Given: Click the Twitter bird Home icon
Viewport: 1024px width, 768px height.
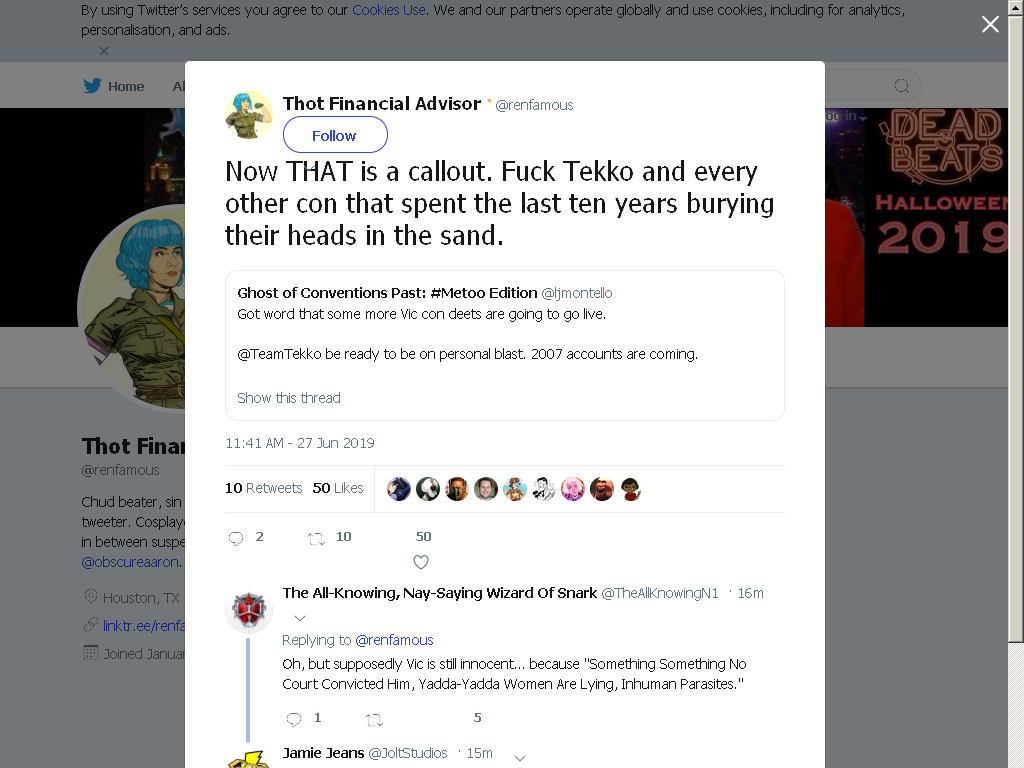Looking at the screenshot, I should pyautogui.click(x=92, y=86).
